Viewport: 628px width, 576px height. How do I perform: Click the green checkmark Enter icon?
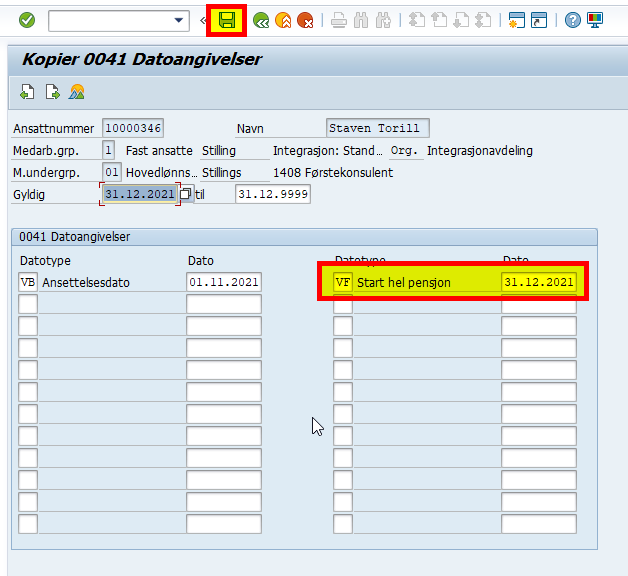[27, 20]
